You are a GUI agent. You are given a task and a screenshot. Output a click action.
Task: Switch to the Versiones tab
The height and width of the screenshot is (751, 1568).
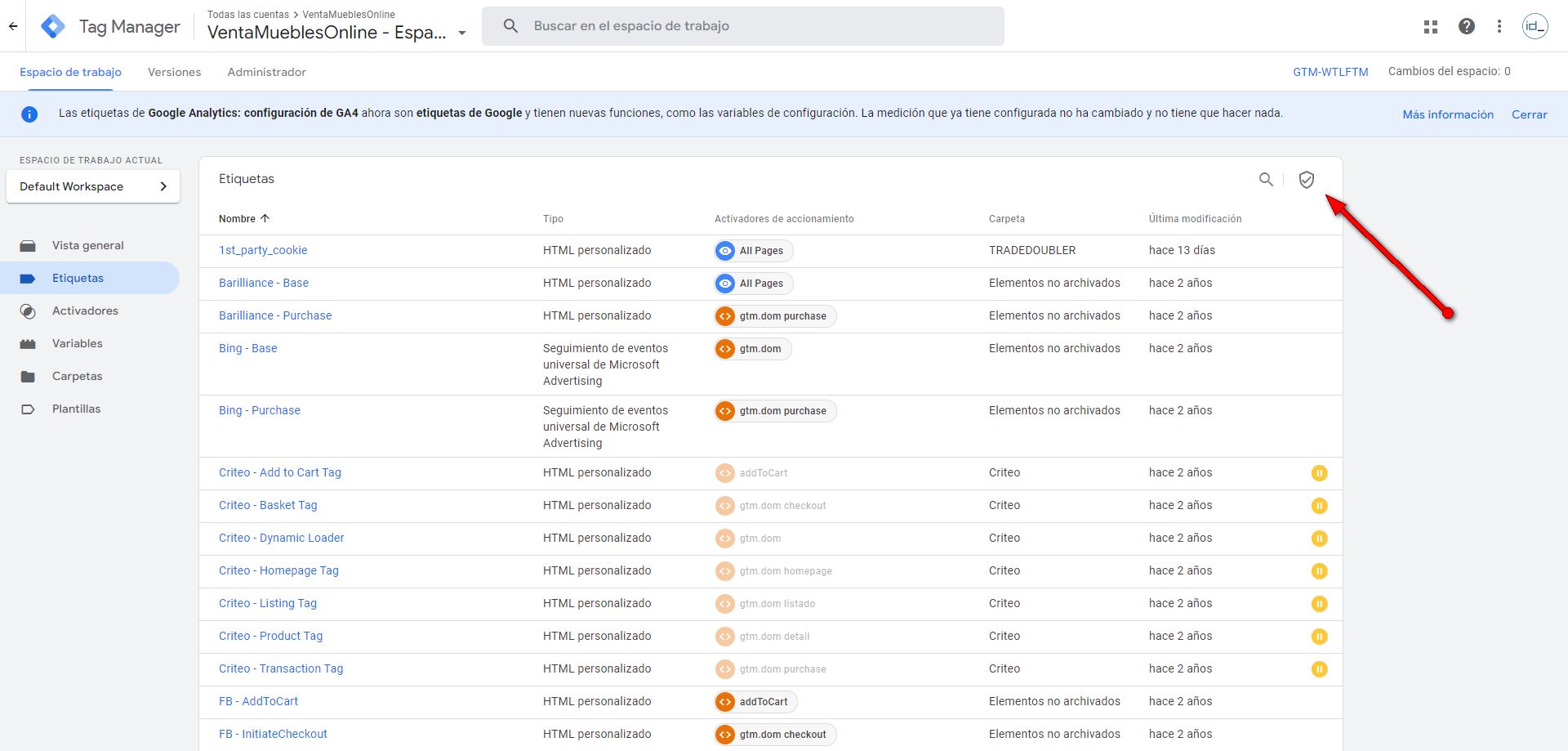click(x=174, y=72)
